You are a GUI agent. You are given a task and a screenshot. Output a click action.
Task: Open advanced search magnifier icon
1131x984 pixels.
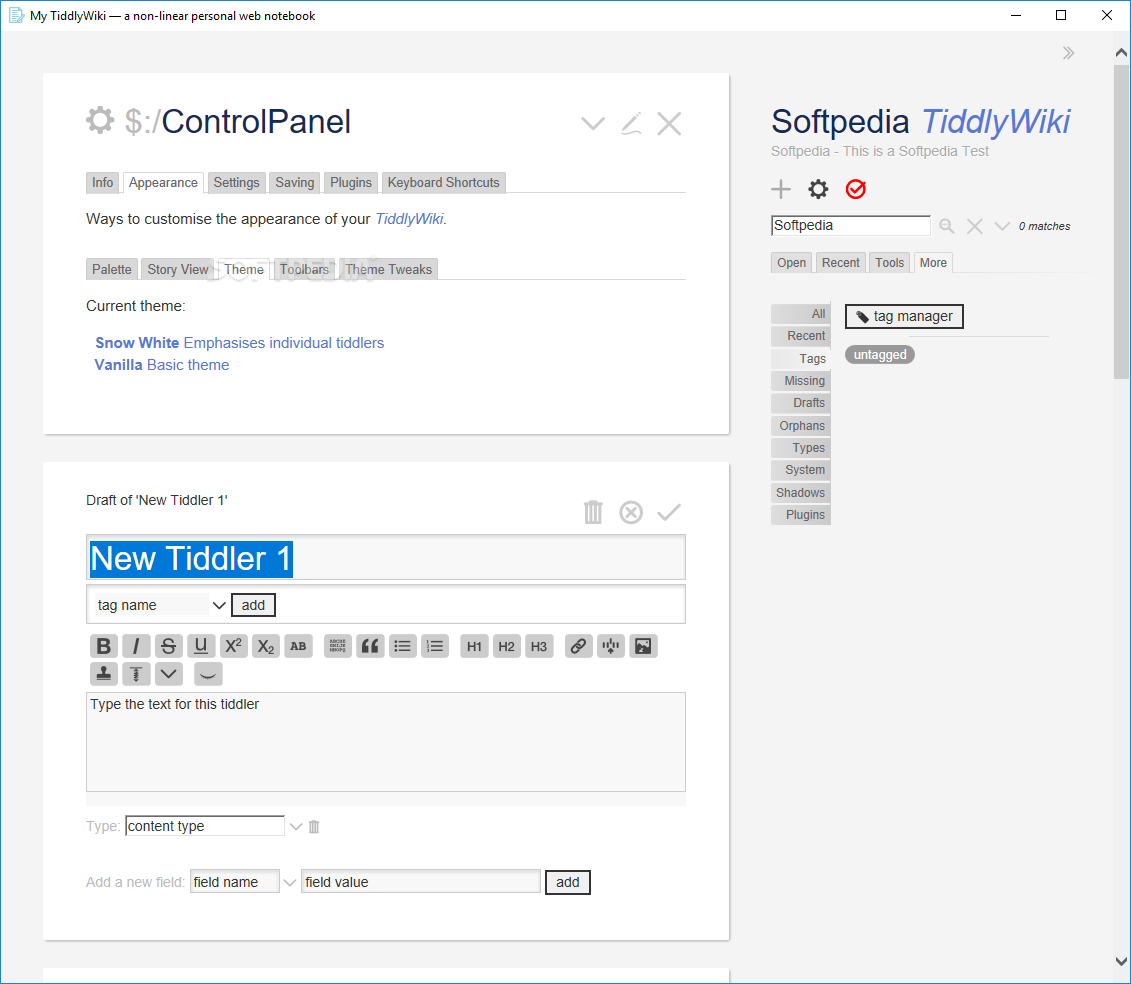pyautogui.click(x=947, y=227)
